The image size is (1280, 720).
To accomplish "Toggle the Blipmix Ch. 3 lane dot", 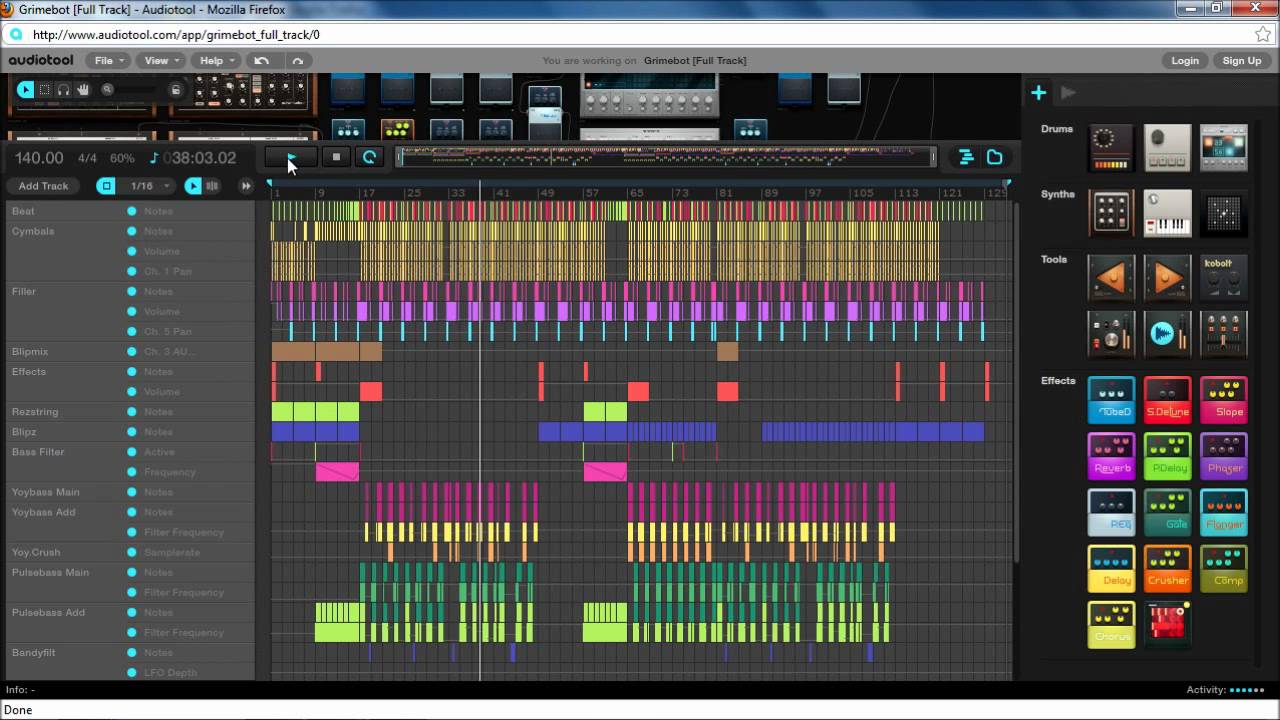I will pyautogui.click(x=131, y=352).
